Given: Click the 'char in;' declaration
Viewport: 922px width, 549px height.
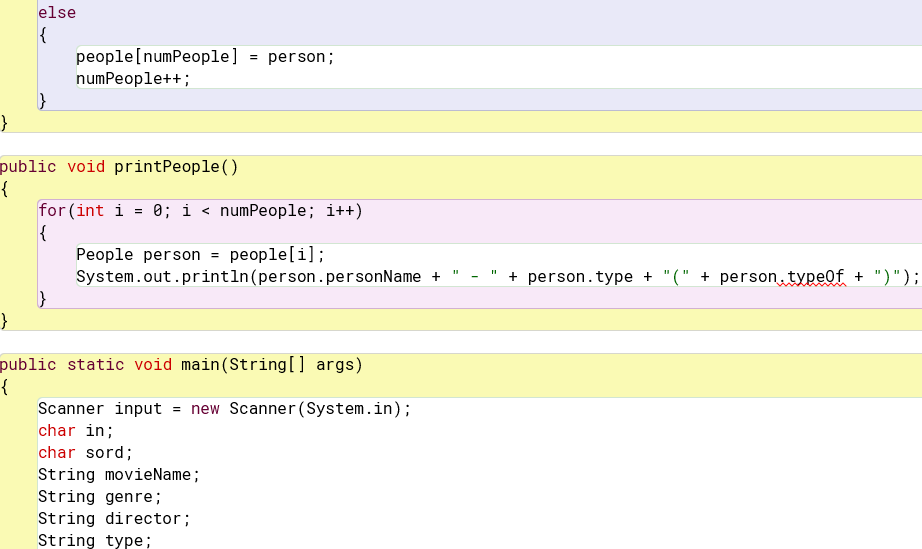Looking at the screenshot, I should click(x=76, y=431).
